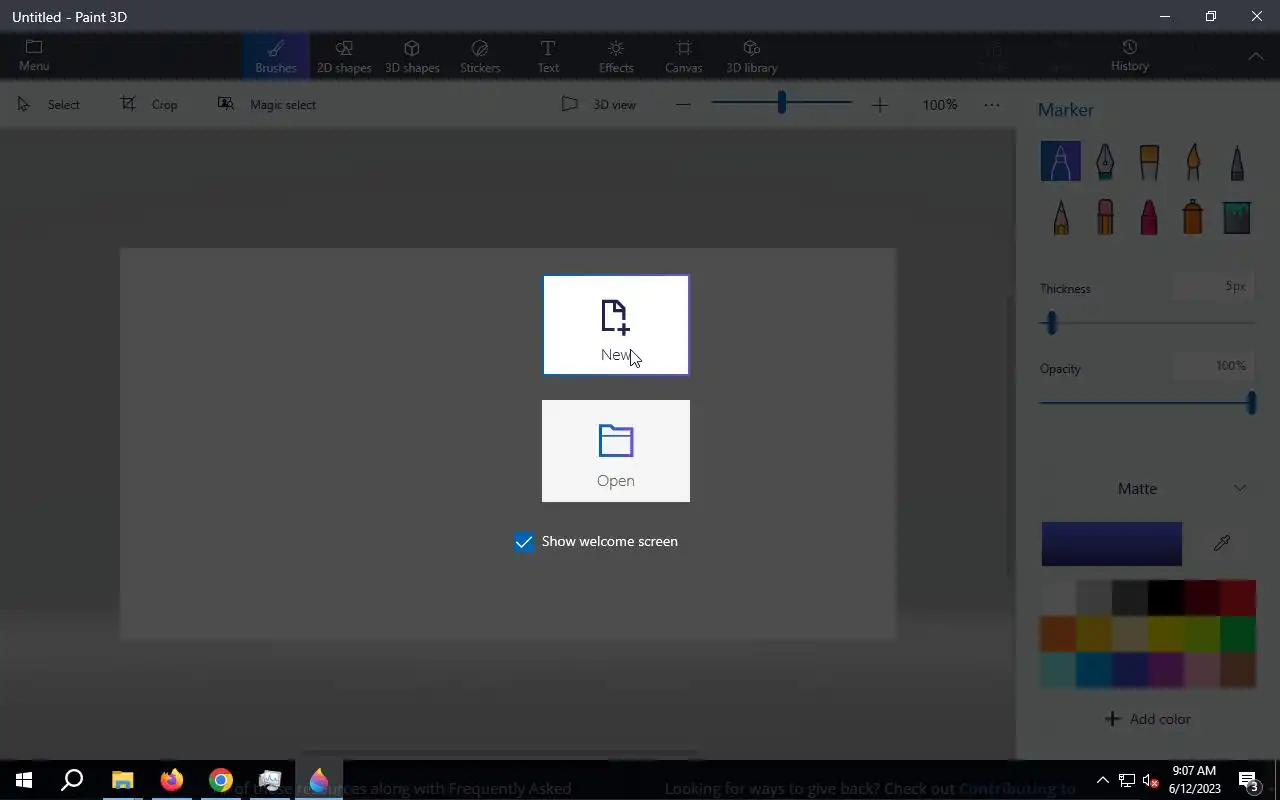
Task: Choose the Oil brush
Action: [1149, 161]
